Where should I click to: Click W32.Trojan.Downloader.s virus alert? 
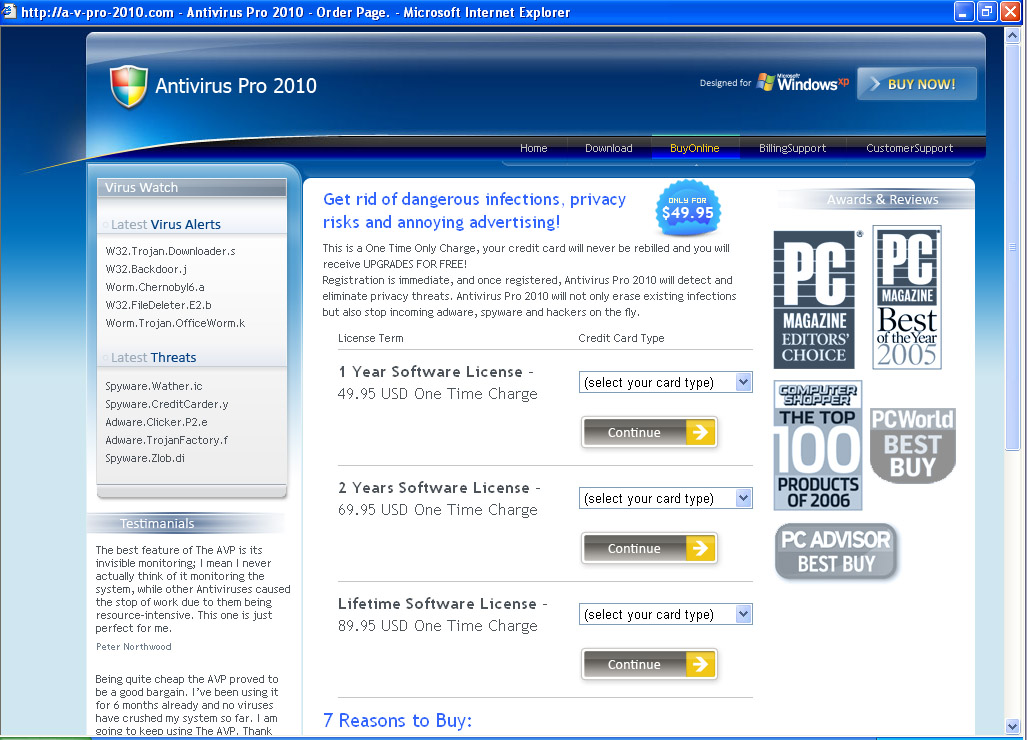[170, 251]
